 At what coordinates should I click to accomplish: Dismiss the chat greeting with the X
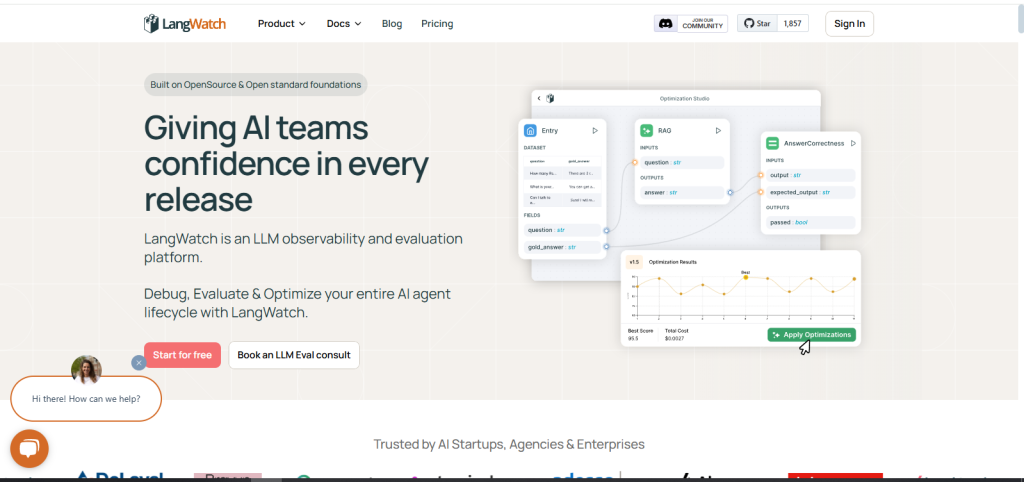[138, 362]
